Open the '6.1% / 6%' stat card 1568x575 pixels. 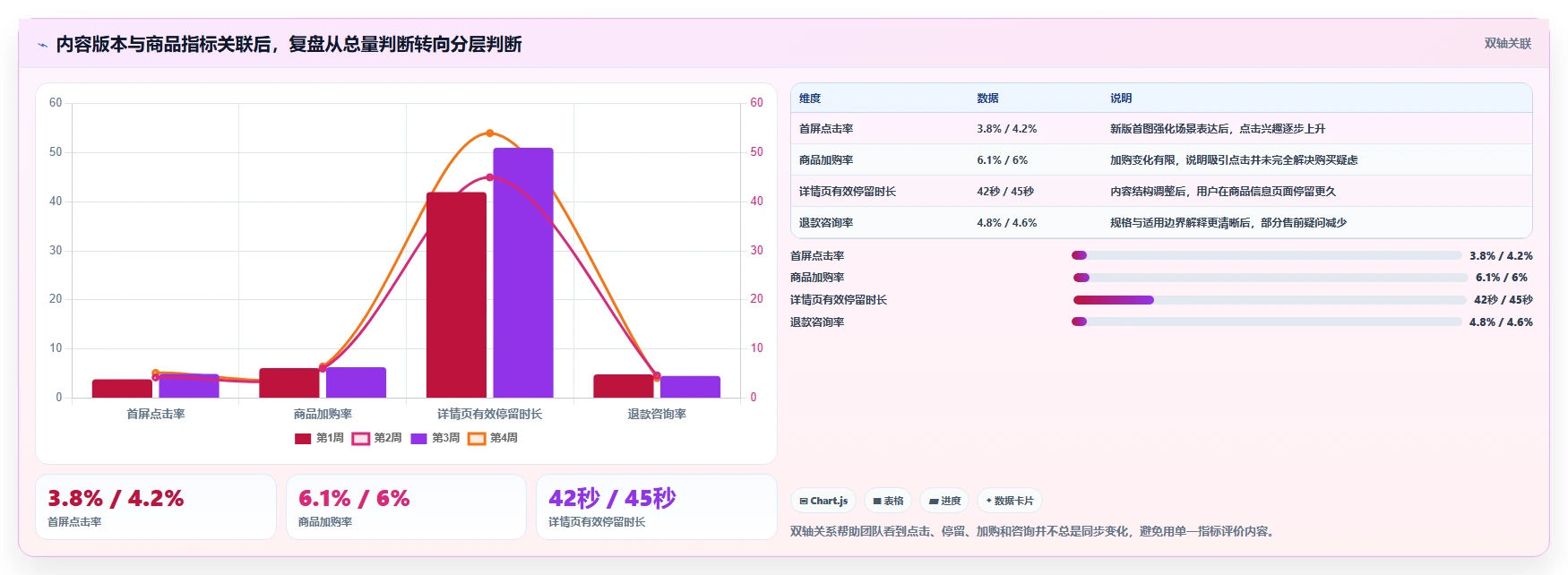(406, 507)
